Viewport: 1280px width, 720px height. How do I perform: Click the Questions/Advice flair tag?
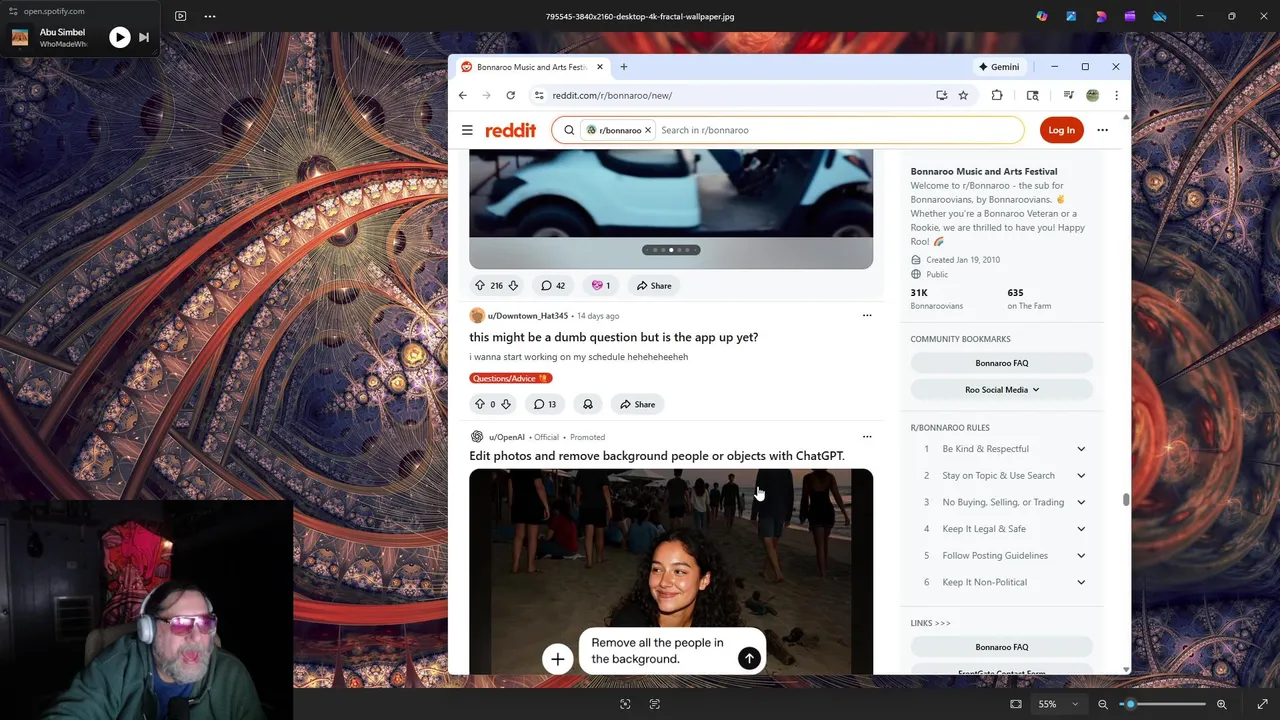(x=511, y=378)
